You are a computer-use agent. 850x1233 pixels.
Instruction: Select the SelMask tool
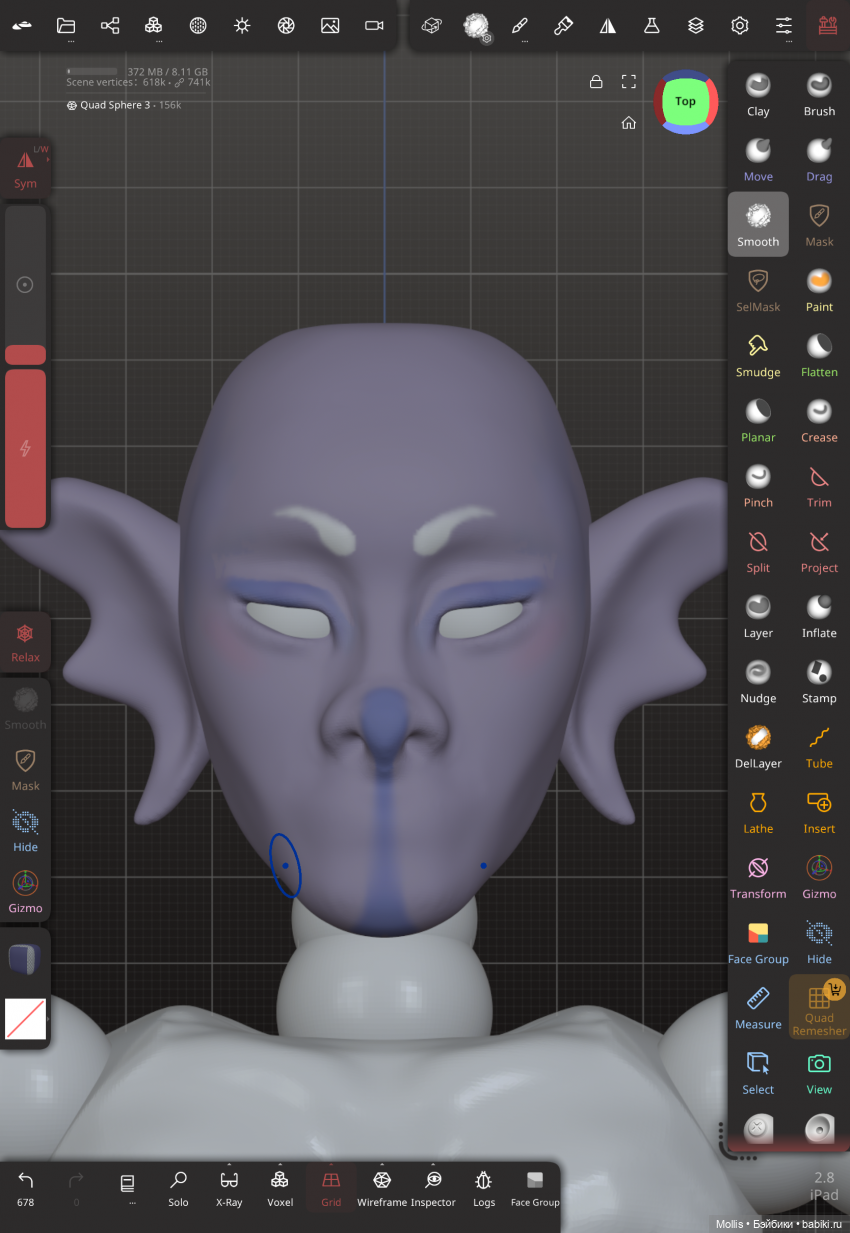pos(758,290)
